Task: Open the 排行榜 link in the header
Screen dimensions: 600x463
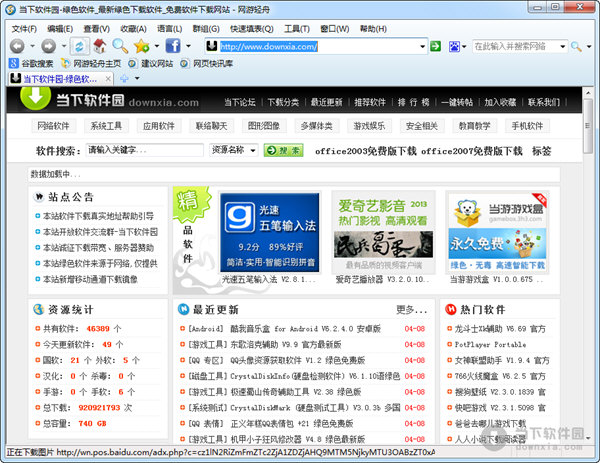Action: [x=414, y=102]
